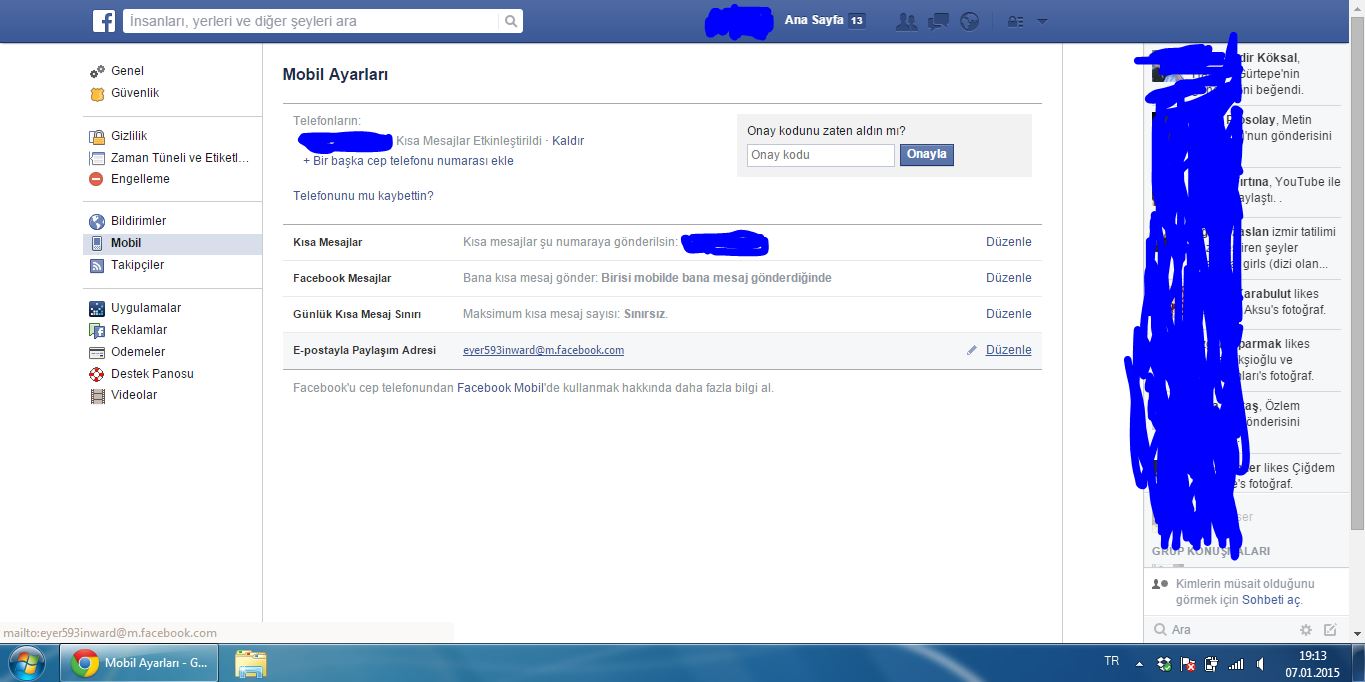
Task: Click pencil icon beside E-postayla Paylaşım Adresi
Action: tap(972, 351)
